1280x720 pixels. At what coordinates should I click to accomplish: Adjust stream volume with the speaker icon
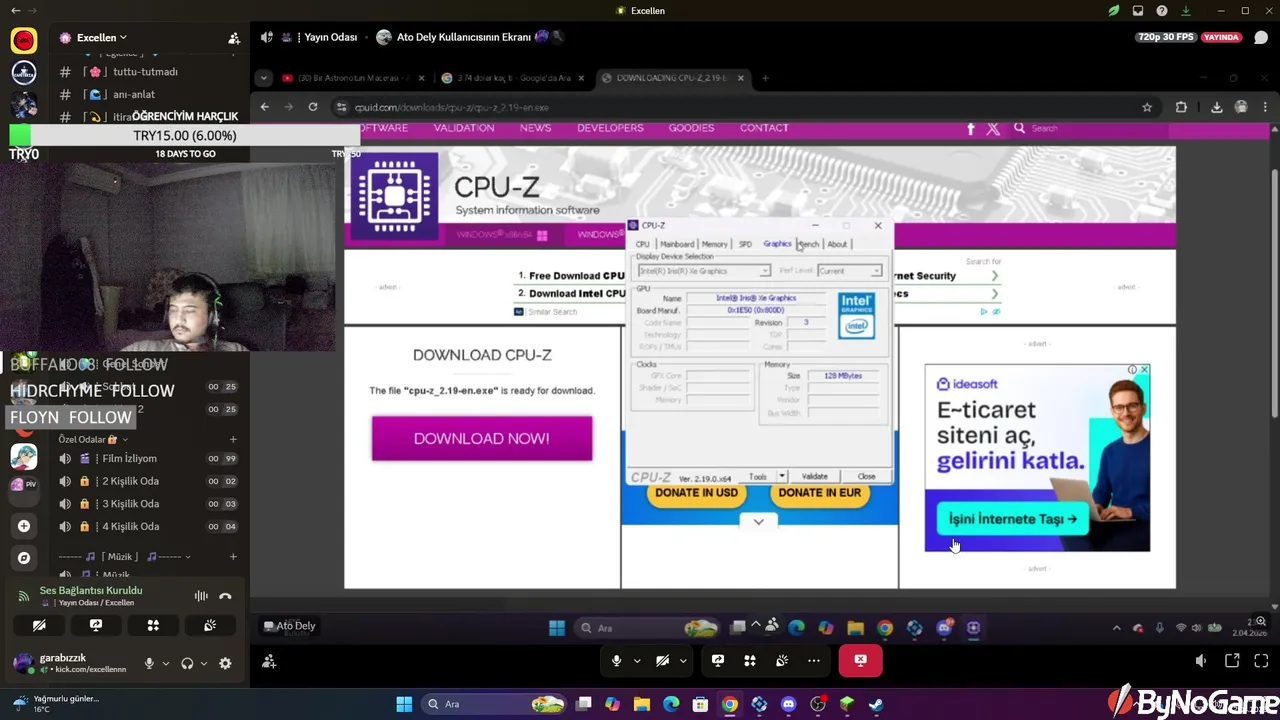click(1201, 661)
